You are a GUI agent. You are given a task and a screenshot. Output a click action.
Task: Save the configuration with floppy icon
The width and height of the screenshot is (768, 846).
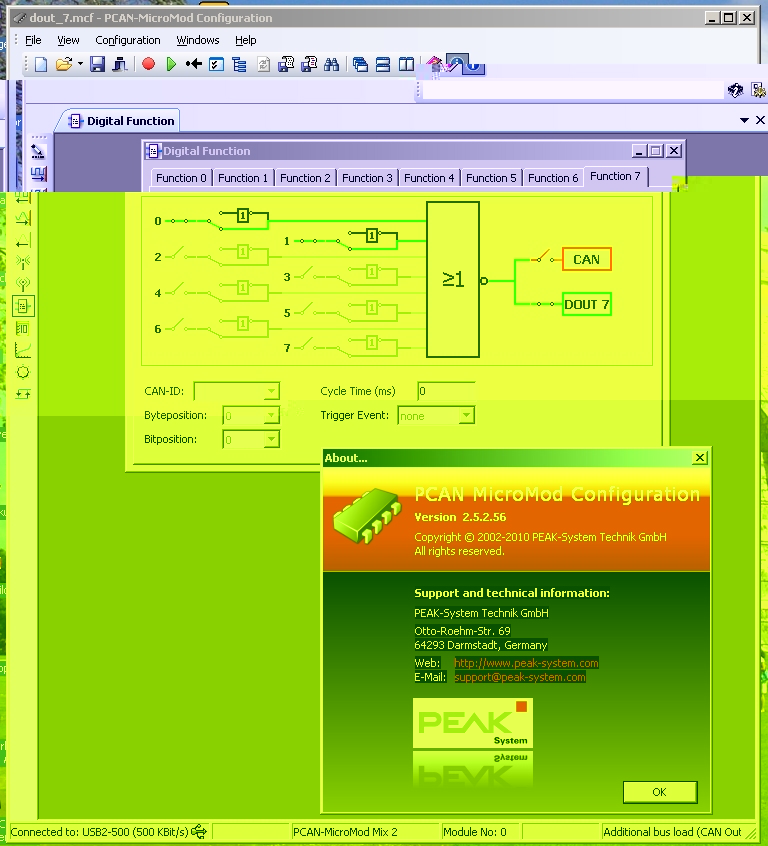[97, 65]
